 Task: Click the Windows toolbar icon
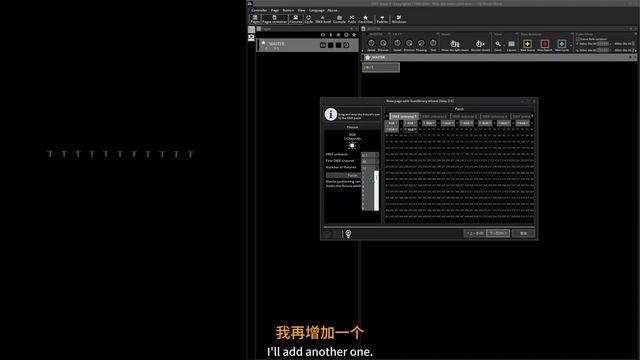click(x=399, y=19)
